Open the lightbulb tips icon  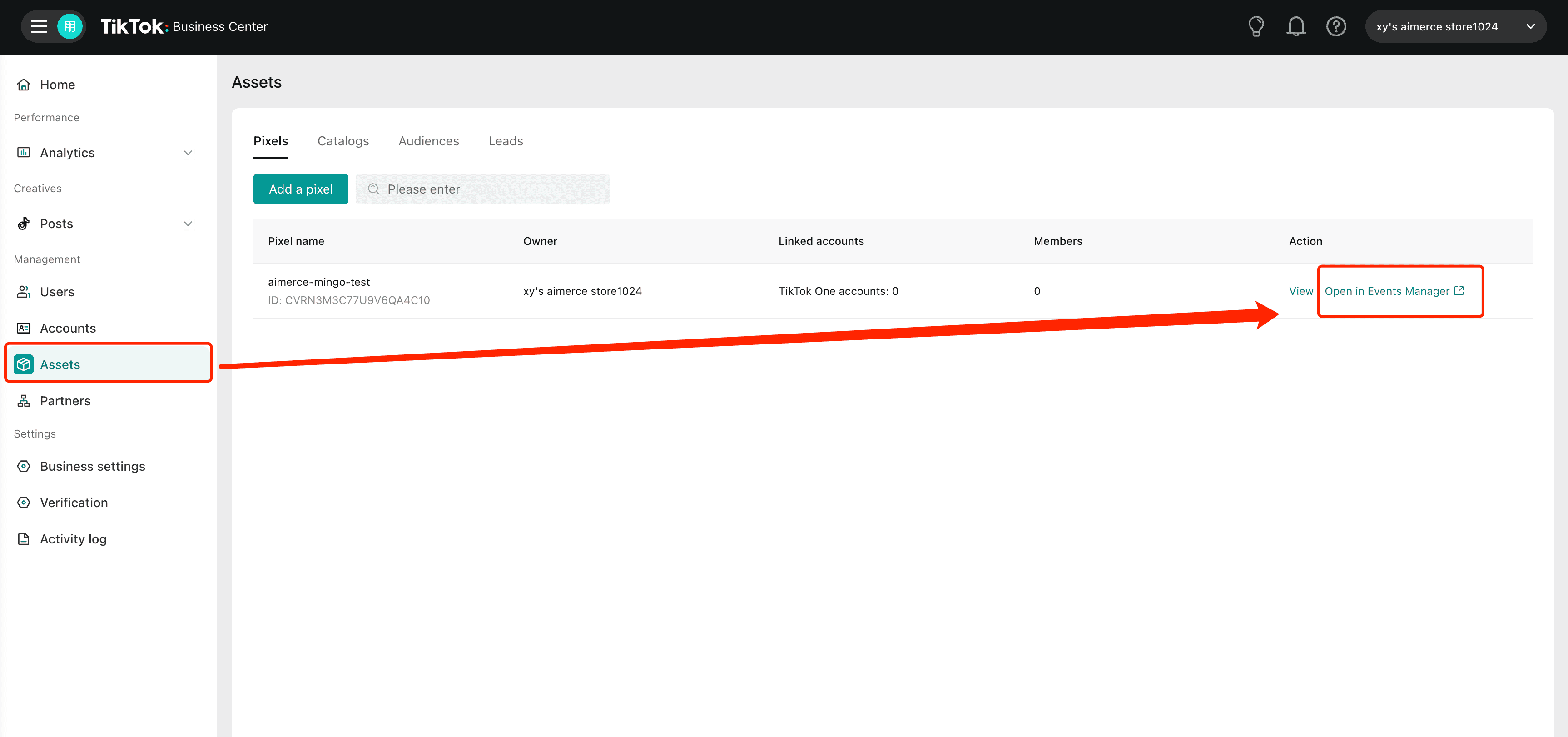1256,26
